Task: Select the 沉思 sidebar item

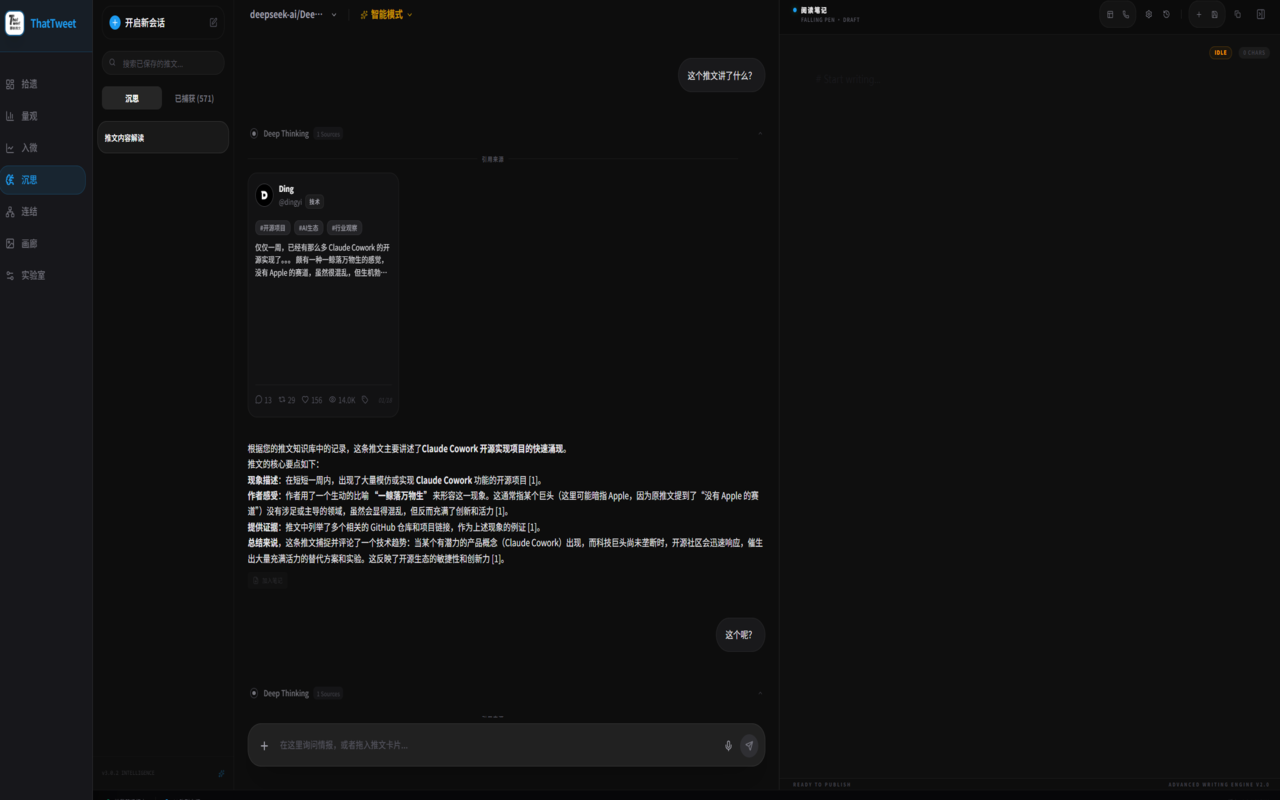Action: (43, 180)
